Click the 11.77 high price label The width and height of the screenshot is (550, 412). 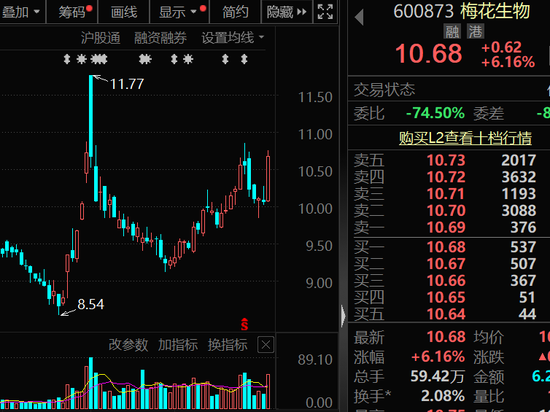pyautogui.click(x=127, y=84)
